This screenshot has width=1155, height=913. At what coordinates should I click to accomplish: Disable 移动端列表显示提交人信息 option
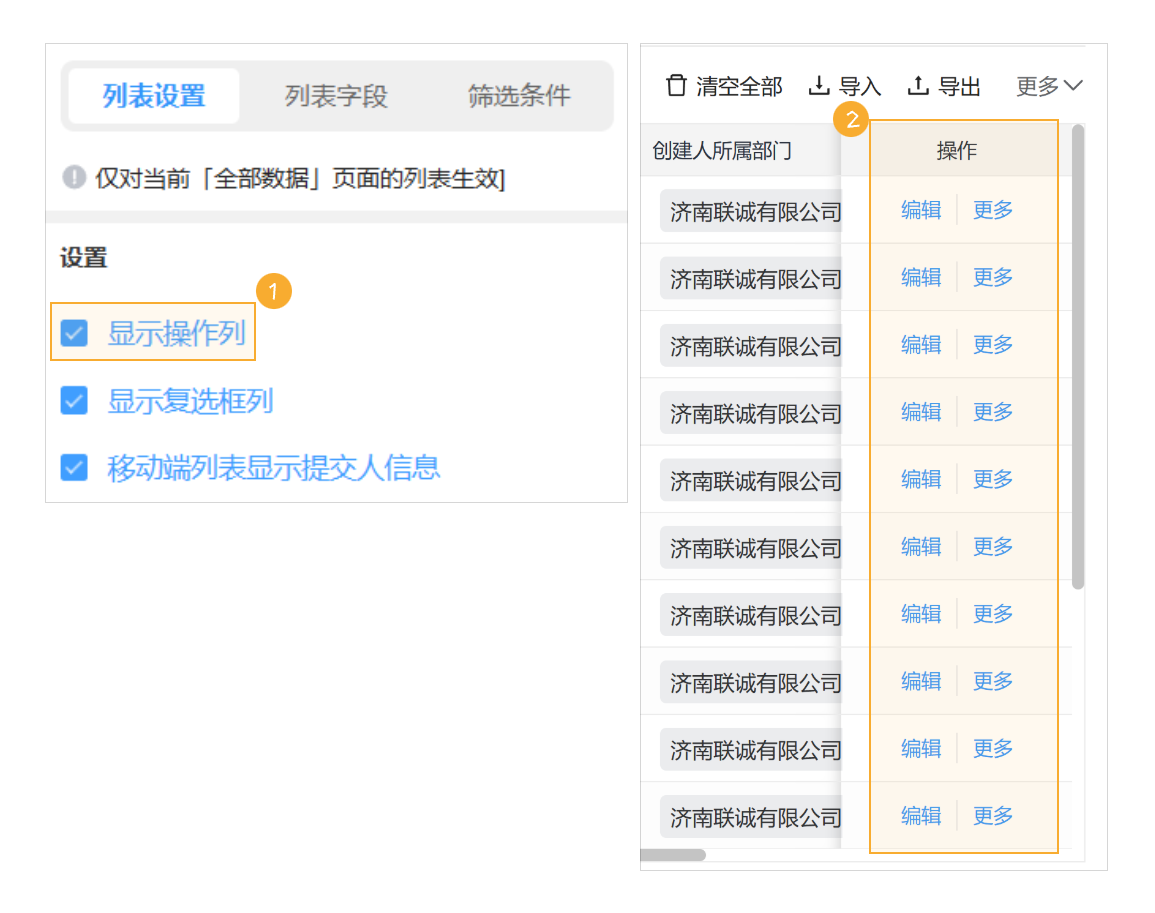(73, 466)
